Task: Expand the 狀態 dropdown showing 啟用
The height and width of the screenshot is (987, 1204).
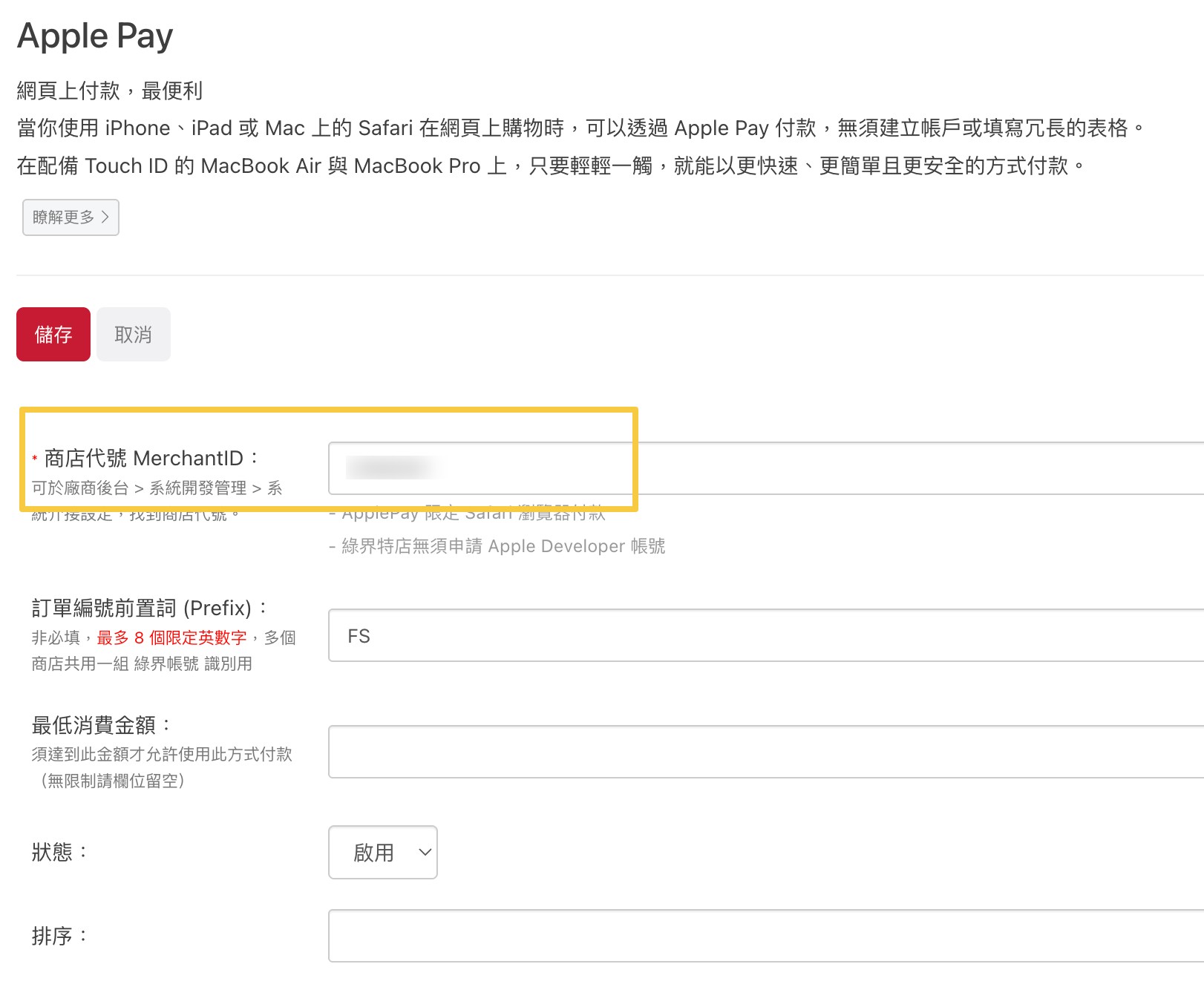Action: [x=382, y=852]
